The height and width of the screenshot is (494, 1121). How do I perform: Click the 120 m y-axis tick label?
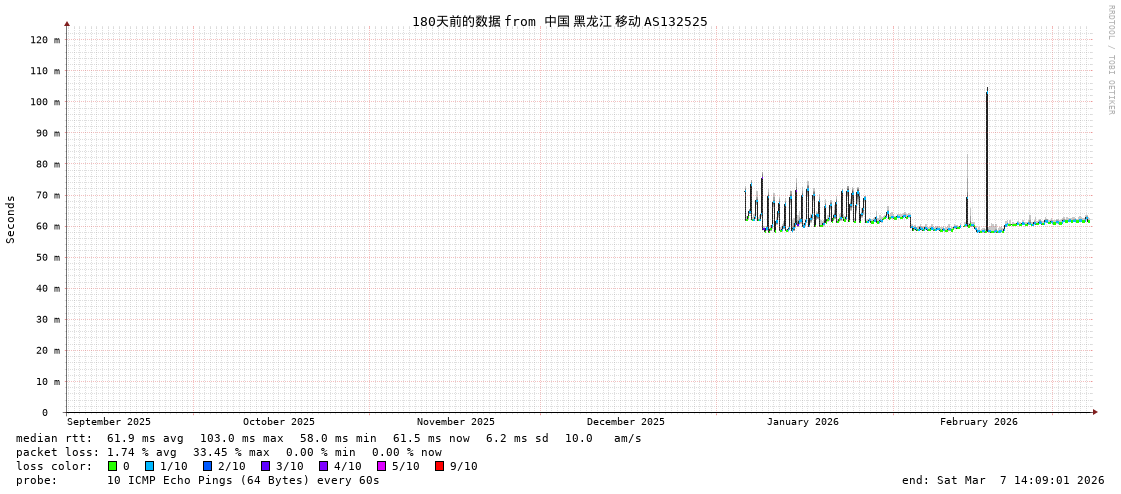(45, 40)
